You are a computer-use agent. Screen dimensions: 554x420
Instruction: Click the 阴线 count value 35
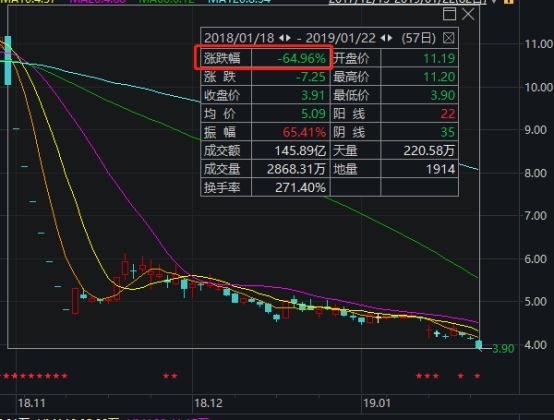[x=448, y=132]
